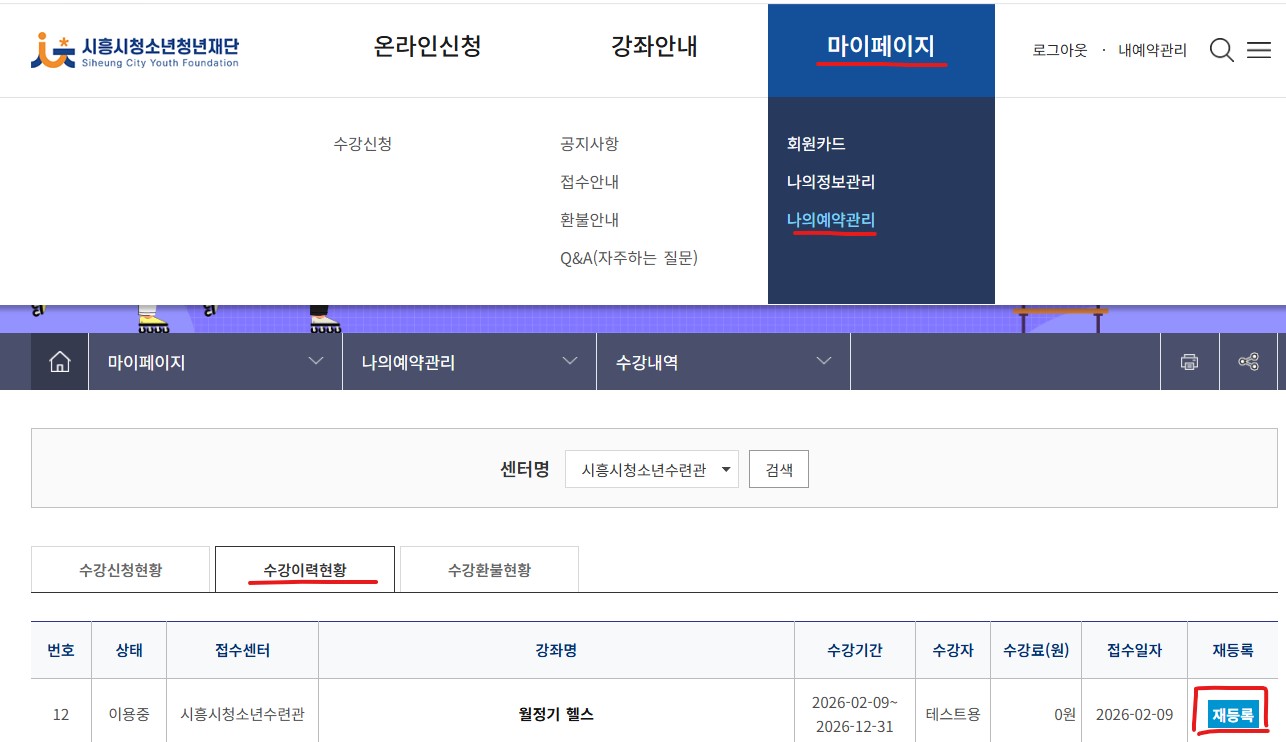The width and height of the screenshot is (1286, 742).
Task: Click the 이용중 status cell
Action: [x=129, y=714]
